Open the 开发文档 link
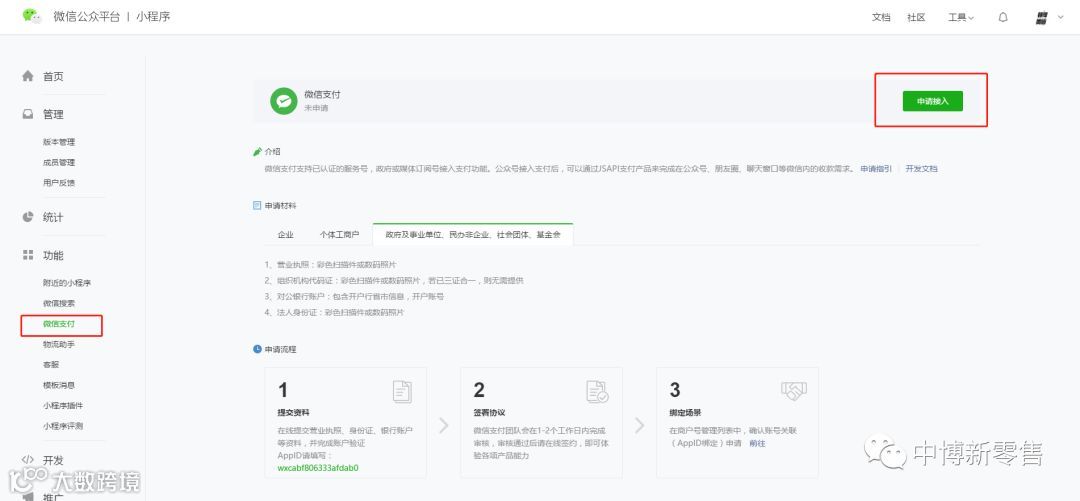This screenshot has height=501, width=1080. [922, 169]
